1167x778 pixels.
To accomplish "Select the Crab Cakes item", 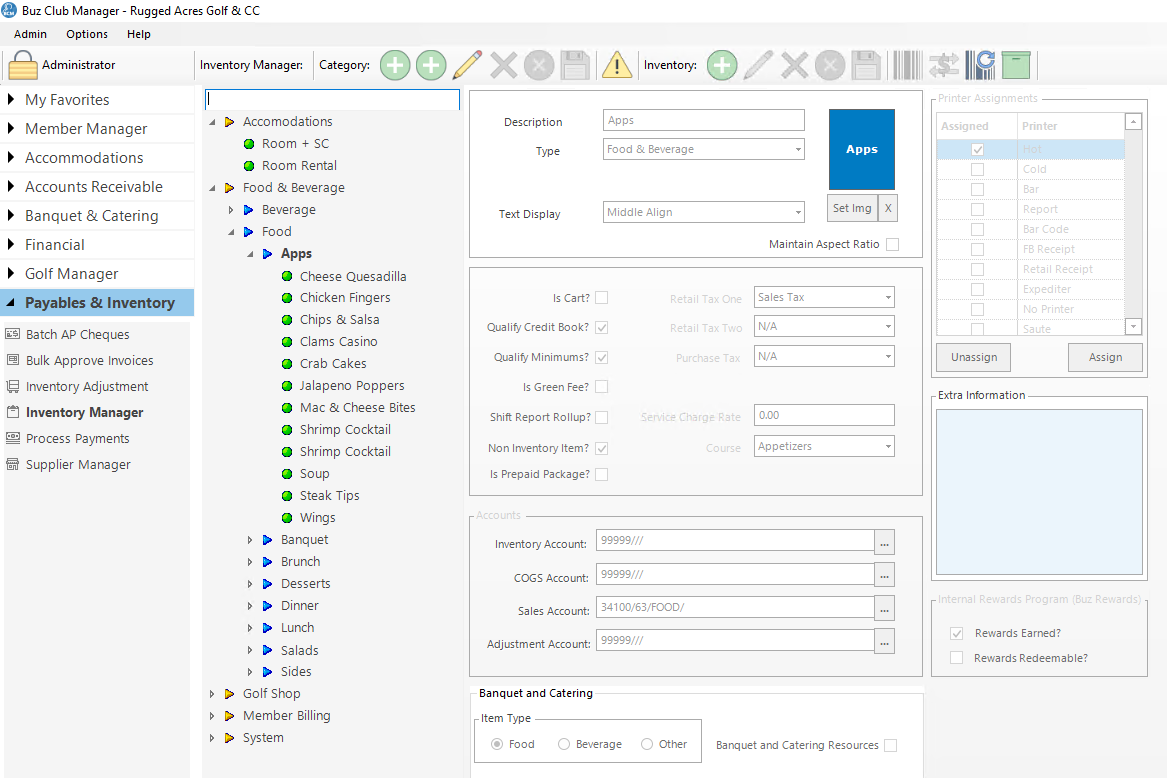I will [x=333, y=363].
